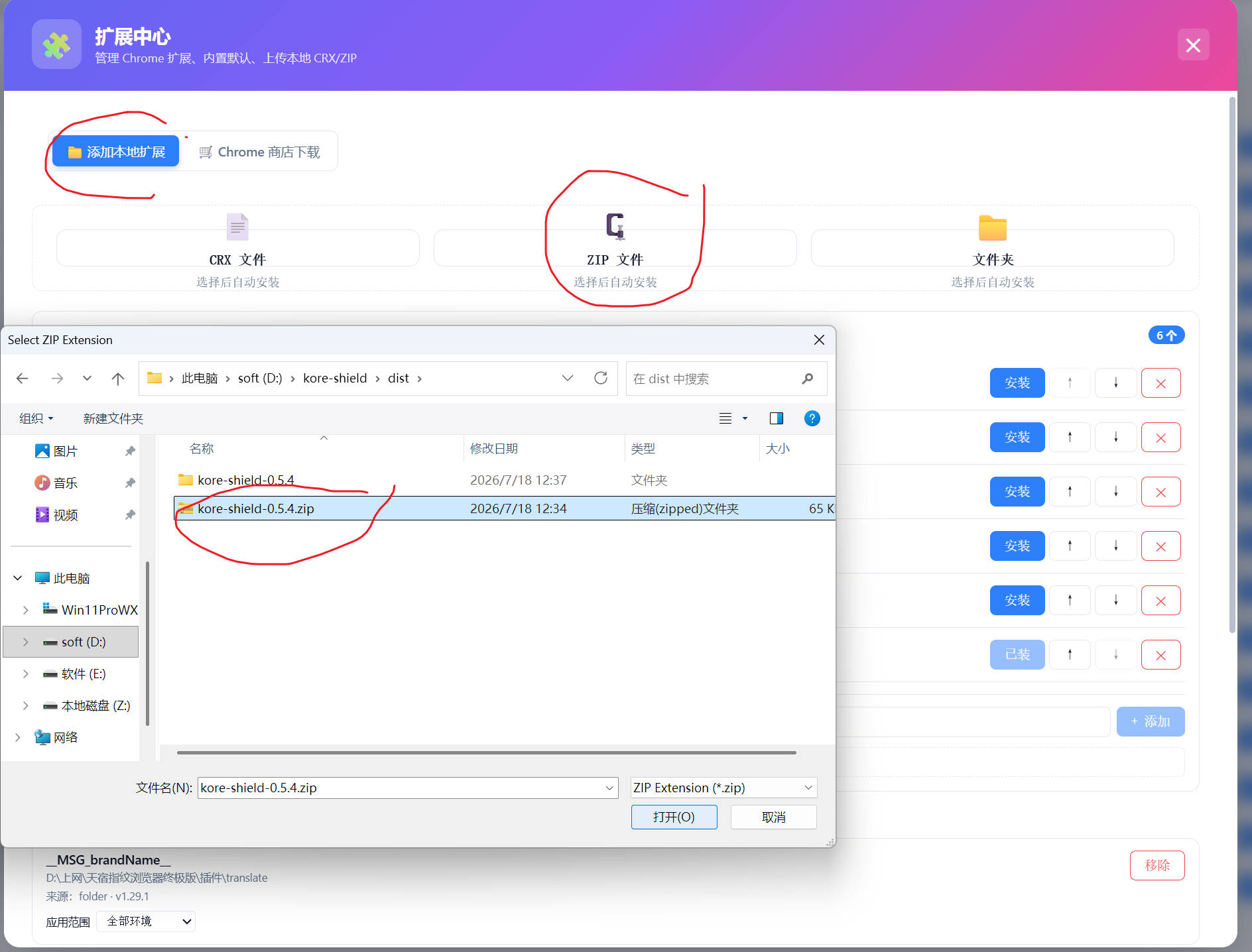This screenshot has width=1252, height=952.
Task: Expand the 网络 tree node
Action: pyautogui.click(x=18, y=737)
